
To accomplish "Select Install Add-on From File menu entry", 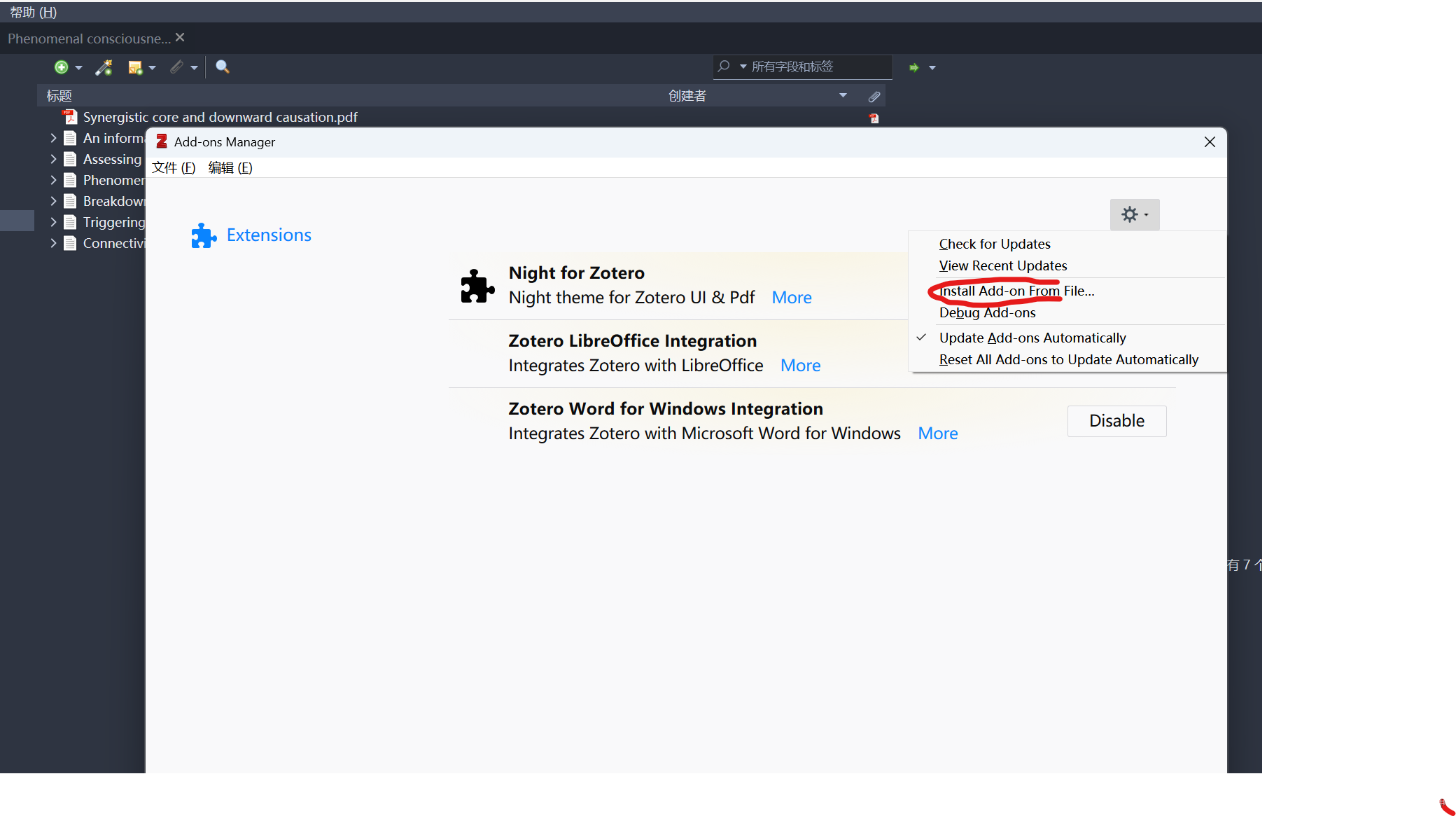I will (1016, 291).
